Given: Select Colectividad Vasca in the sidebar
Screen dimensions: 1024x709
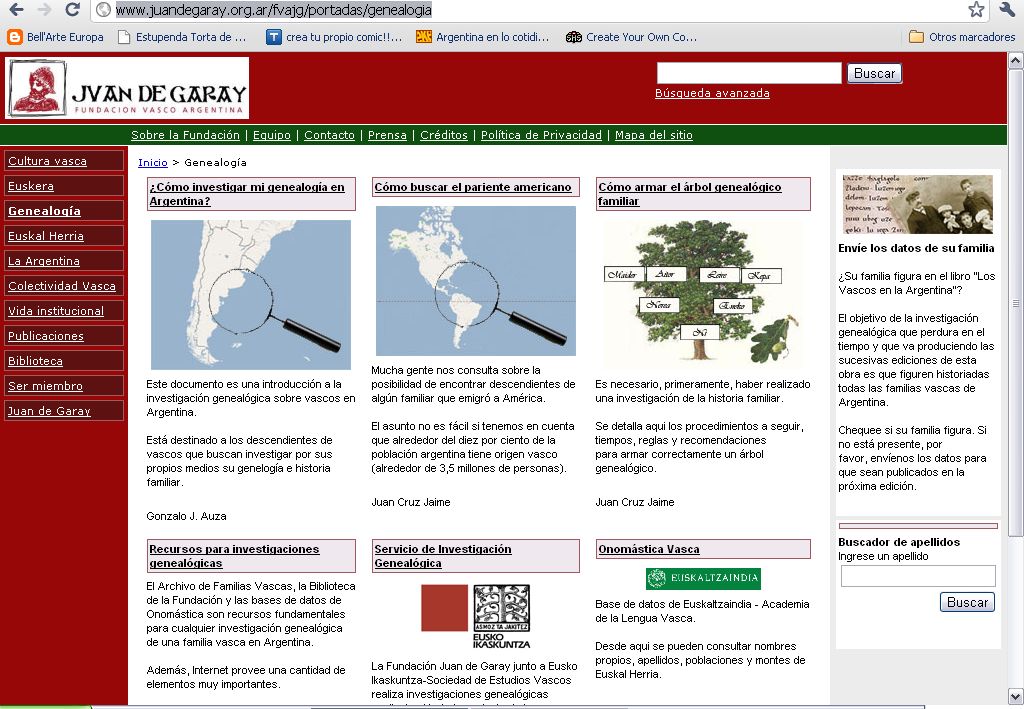Looking at the screenshot, I should point(64,286).
